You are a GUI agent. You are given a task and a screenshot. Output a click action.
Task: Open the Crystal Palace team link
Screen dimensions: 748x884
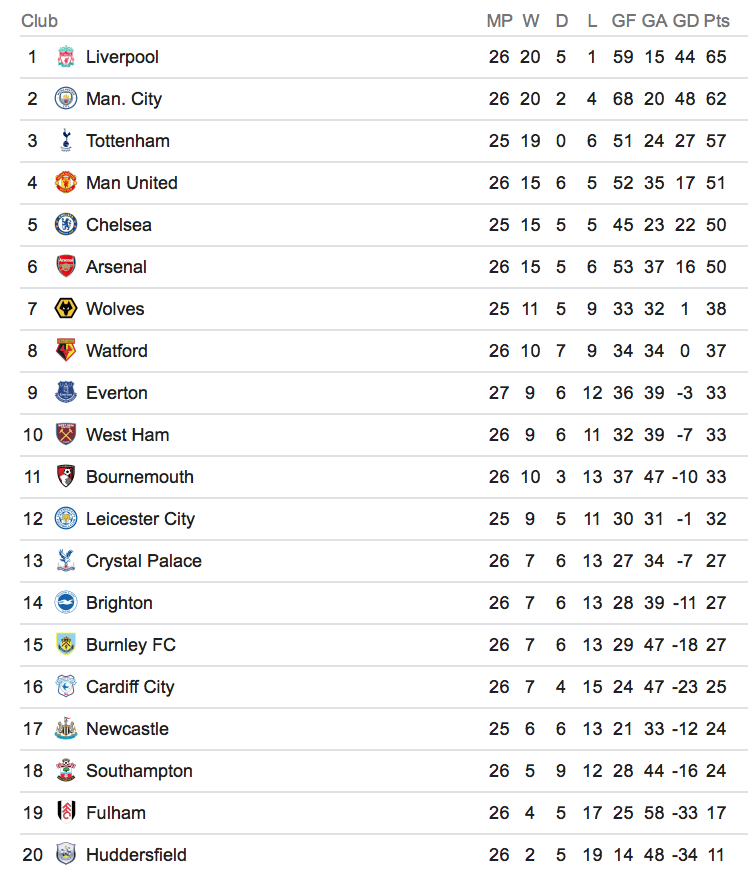pyautogui.click(x=143, y=561)
